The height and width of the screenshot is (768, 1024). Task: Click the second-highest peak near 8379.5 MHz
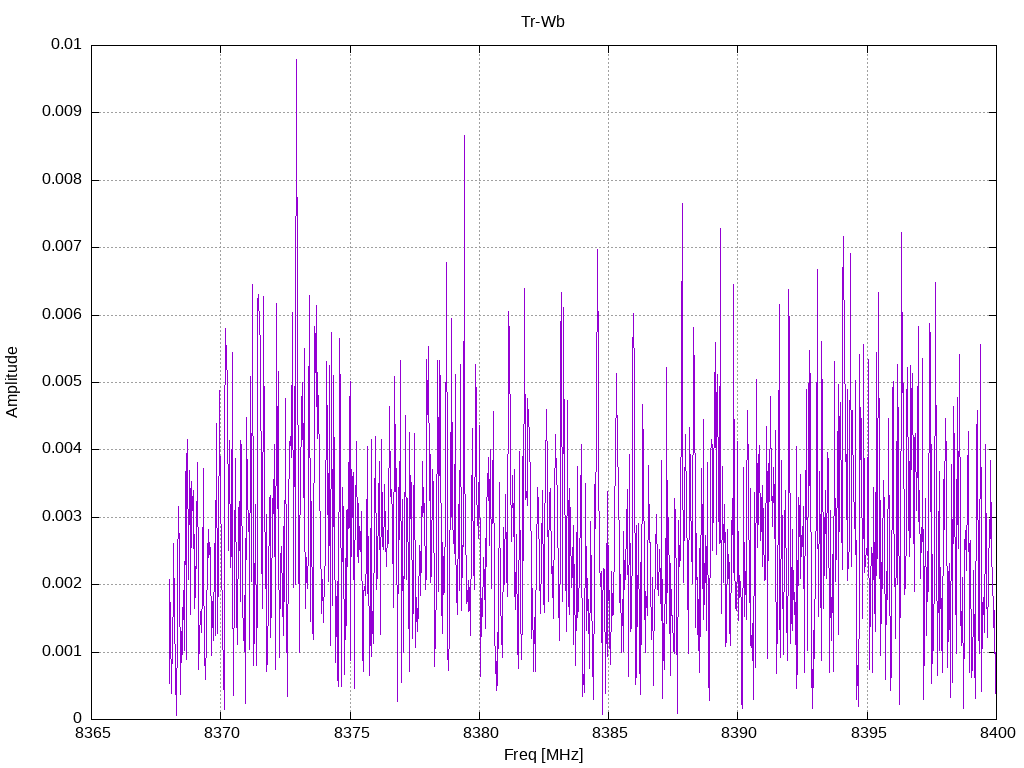point(464,136)
